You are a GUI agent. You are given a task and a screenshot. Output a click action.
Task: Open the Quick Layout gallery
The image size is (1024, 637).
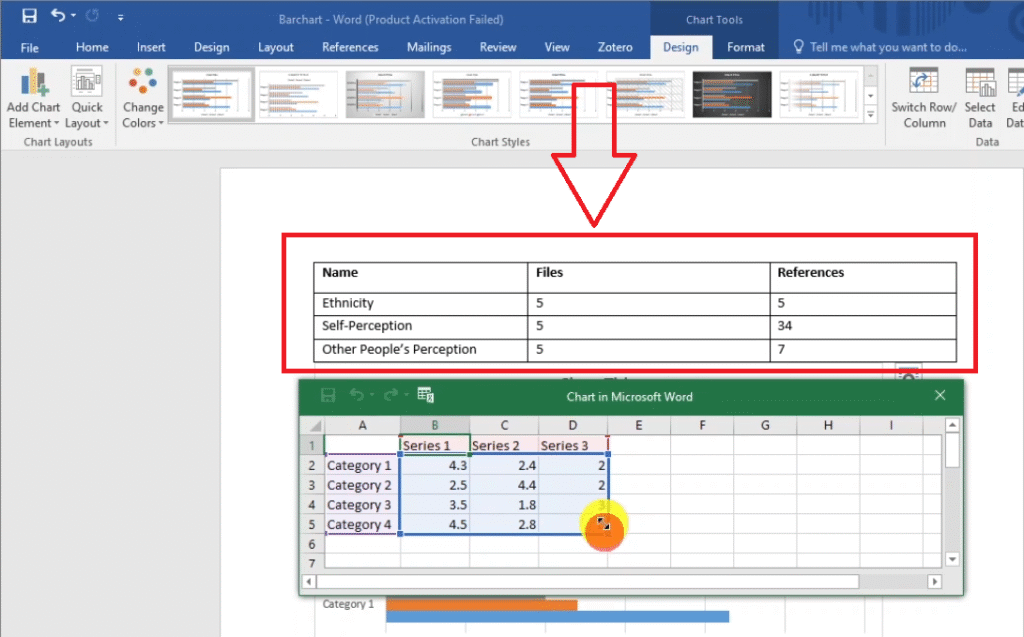(x=87, y=100)
